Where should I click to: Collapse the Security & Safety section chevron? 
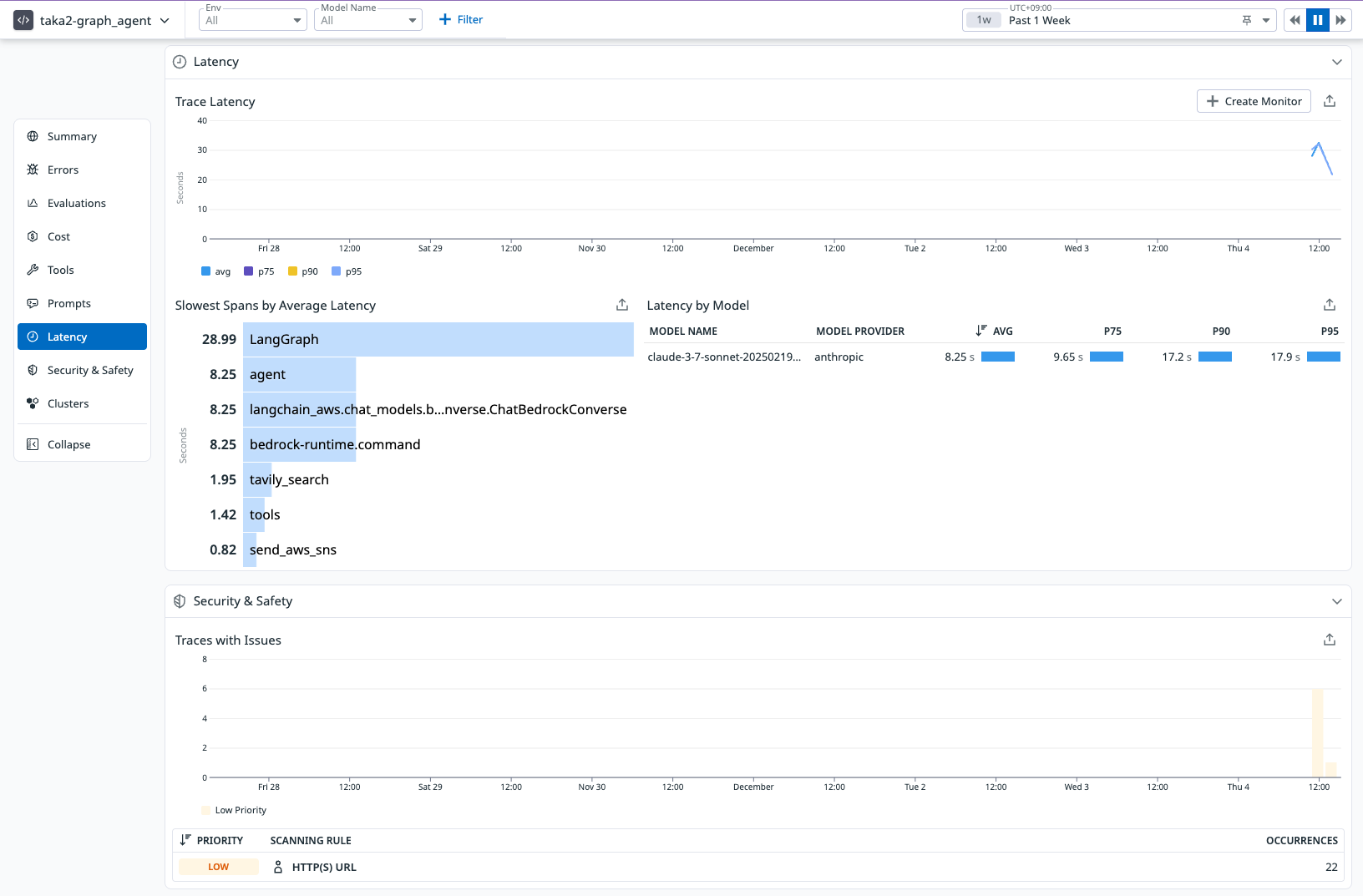coord(1337,601)
